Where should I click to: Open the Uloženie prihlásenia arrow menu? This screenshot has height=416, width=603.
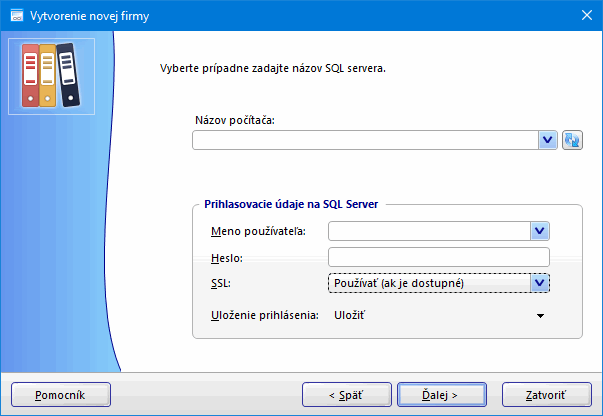(540, 316)
